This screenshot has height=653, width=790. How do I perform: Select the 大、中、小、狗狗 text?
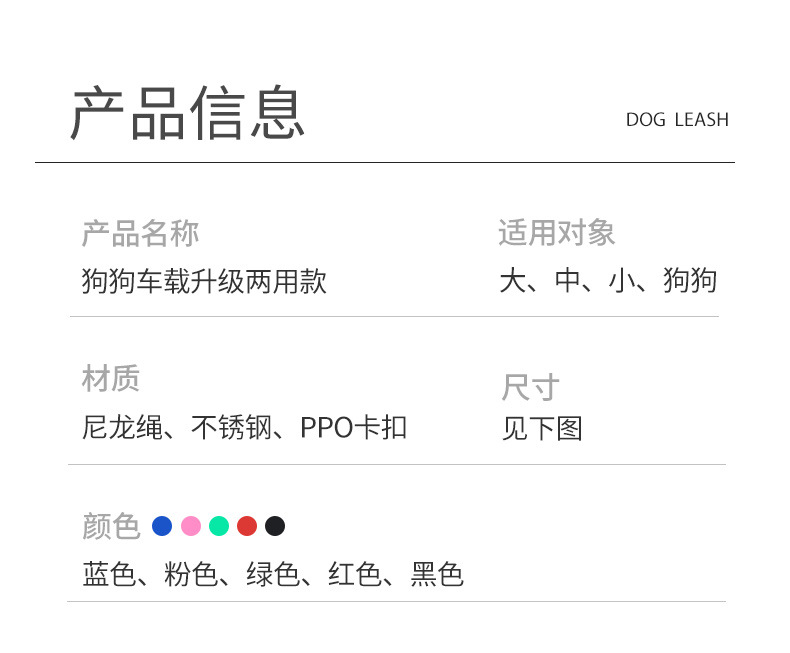pos(608,281)
